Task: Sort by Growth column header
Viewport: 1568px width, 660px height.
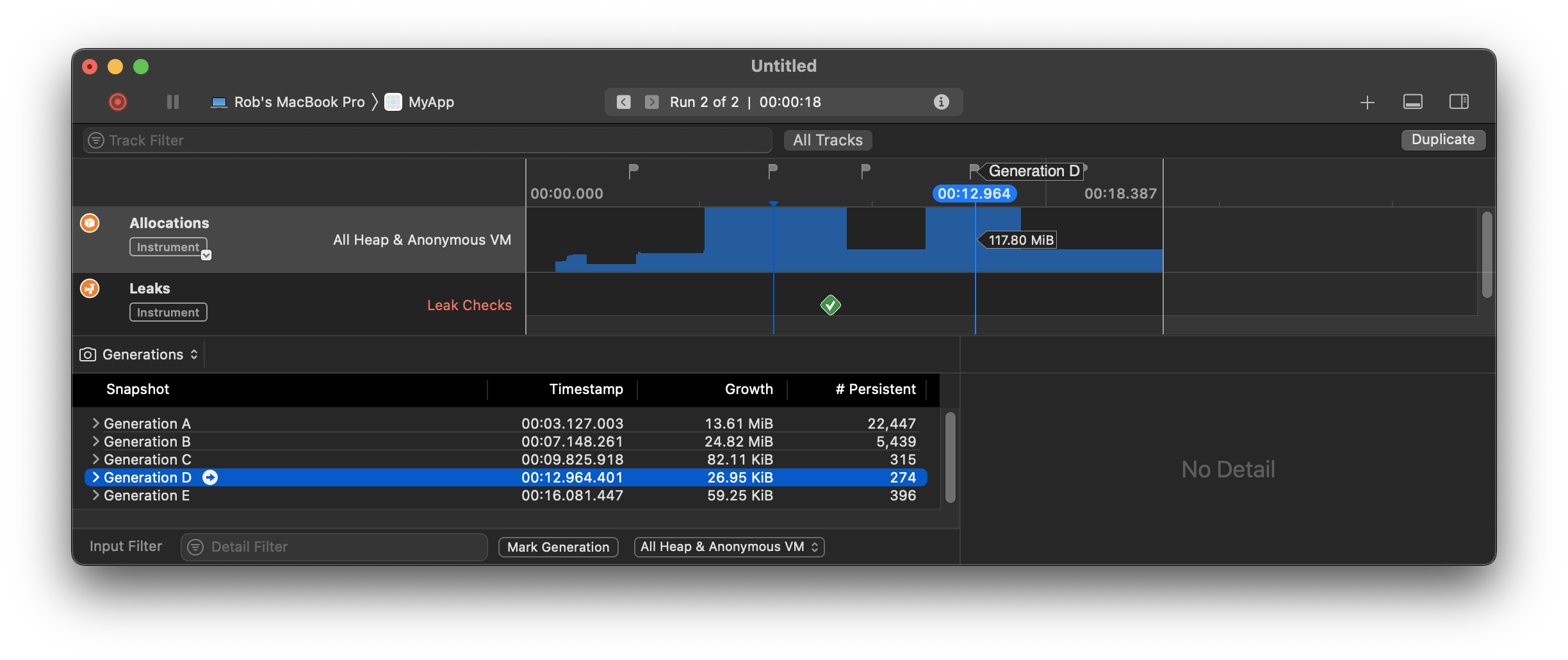Action: pos(749,389)
